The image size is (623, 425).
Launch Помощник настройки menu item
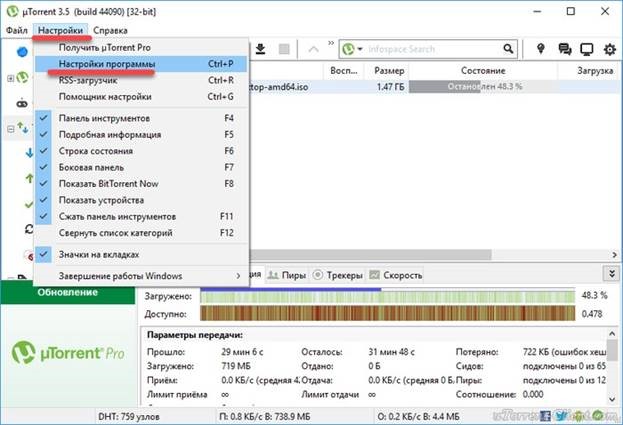click(x=141, y=97)
